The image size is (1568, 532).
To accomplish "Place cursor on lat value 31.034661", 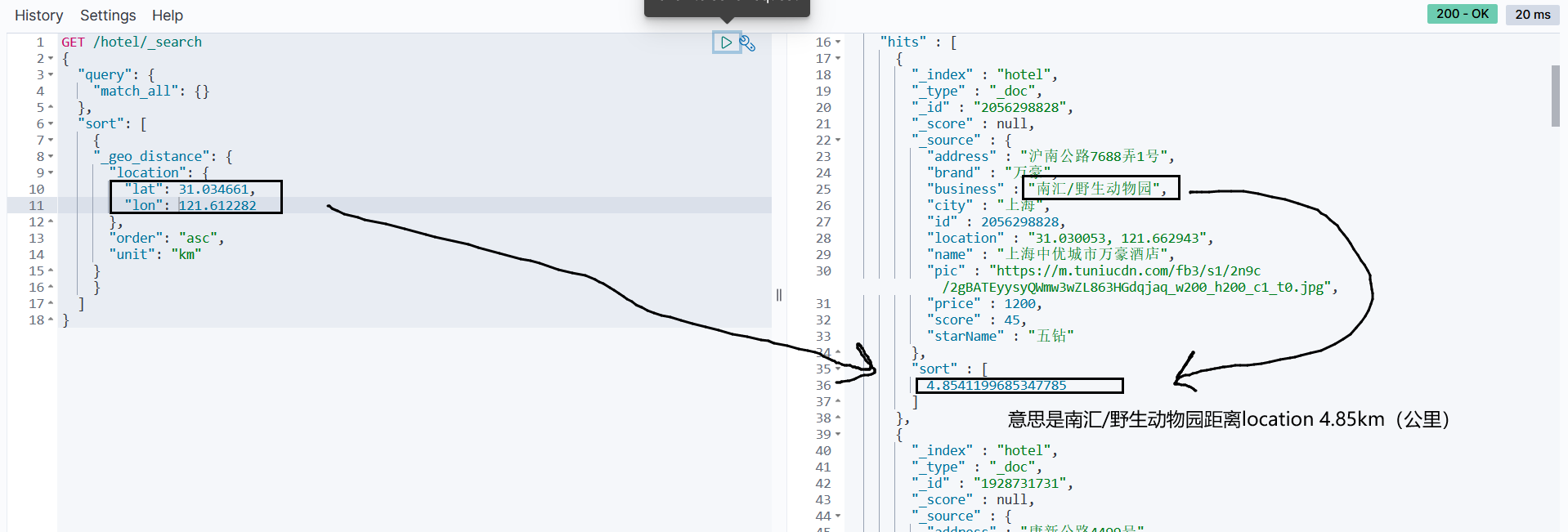I will pos(213,189).
